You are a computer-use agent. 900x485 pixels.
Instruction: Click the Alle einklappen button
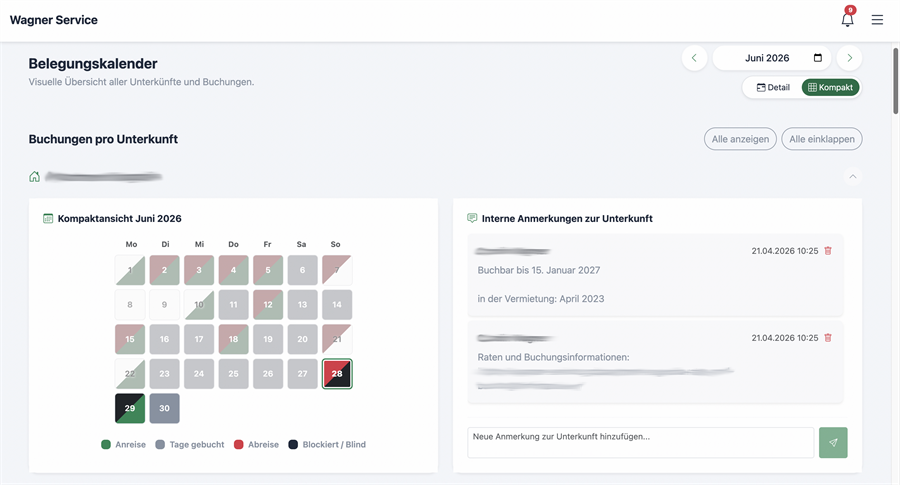[x=821, y=139]
